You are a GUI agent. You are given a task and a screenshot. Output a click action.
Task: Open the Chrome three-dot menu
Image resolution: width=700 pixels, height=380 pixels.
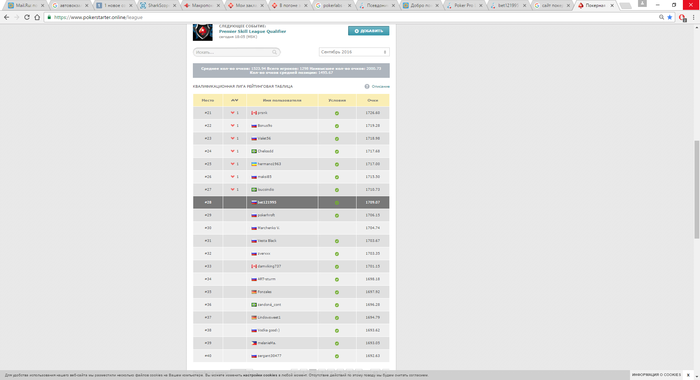click(x=693, y=17)
